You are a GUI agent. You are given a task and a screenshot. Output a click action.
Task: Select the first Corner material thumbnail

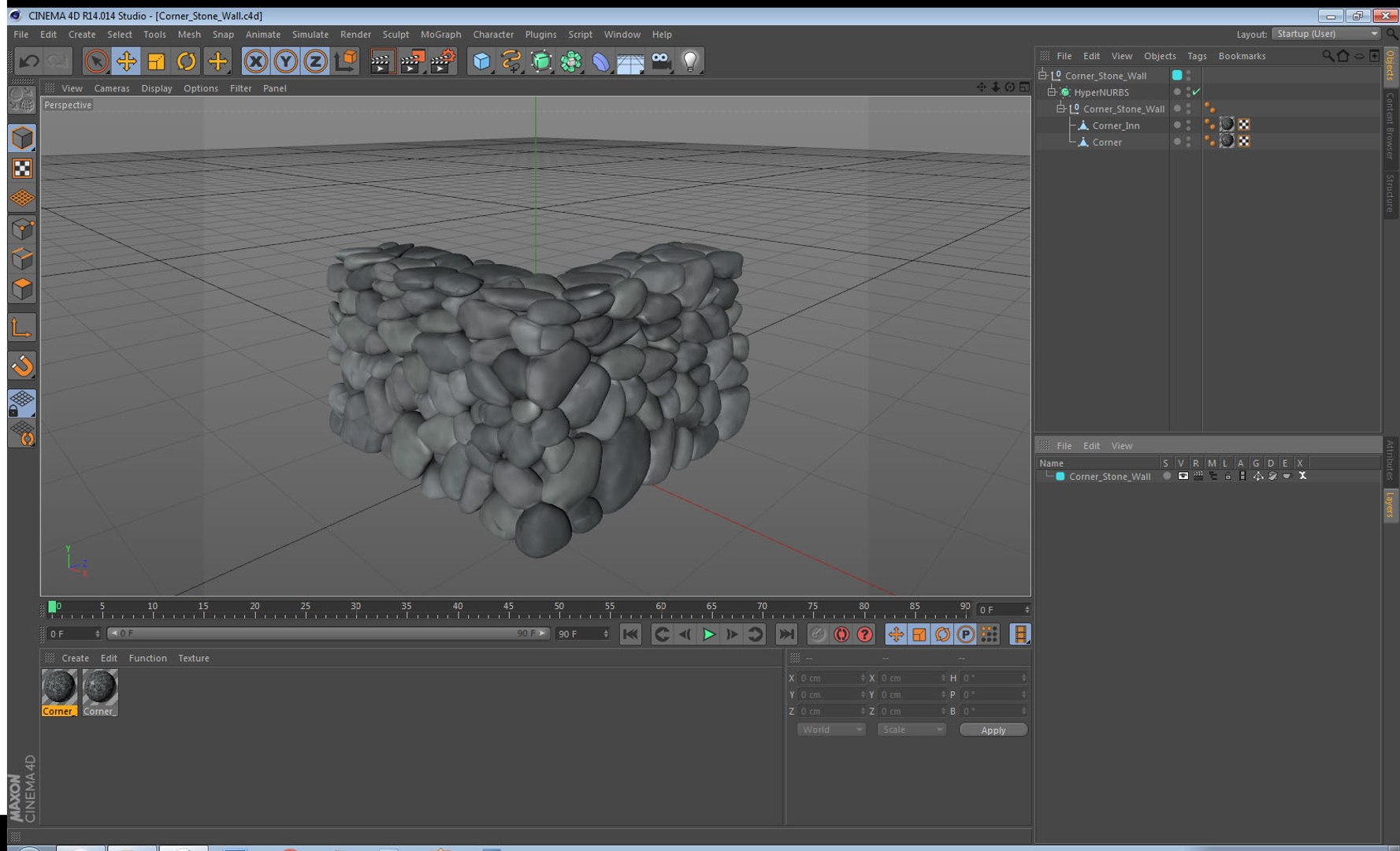pos(59,692)
